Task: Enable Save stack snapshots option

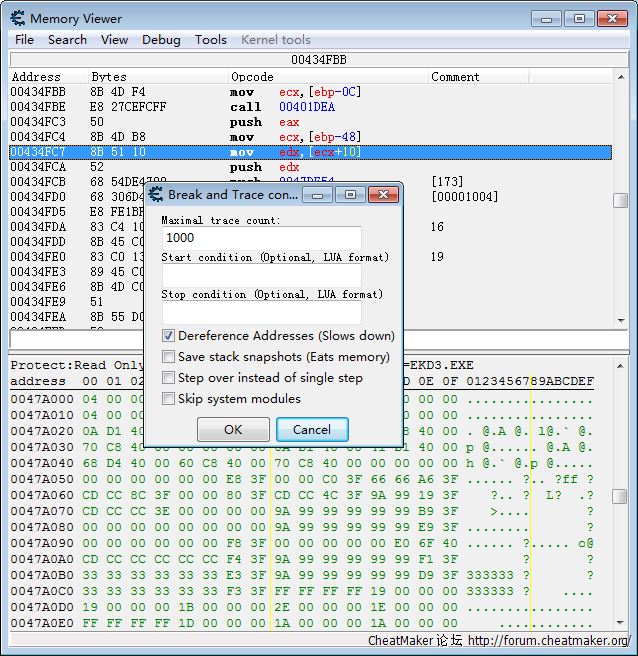Action: click(169, 357)
